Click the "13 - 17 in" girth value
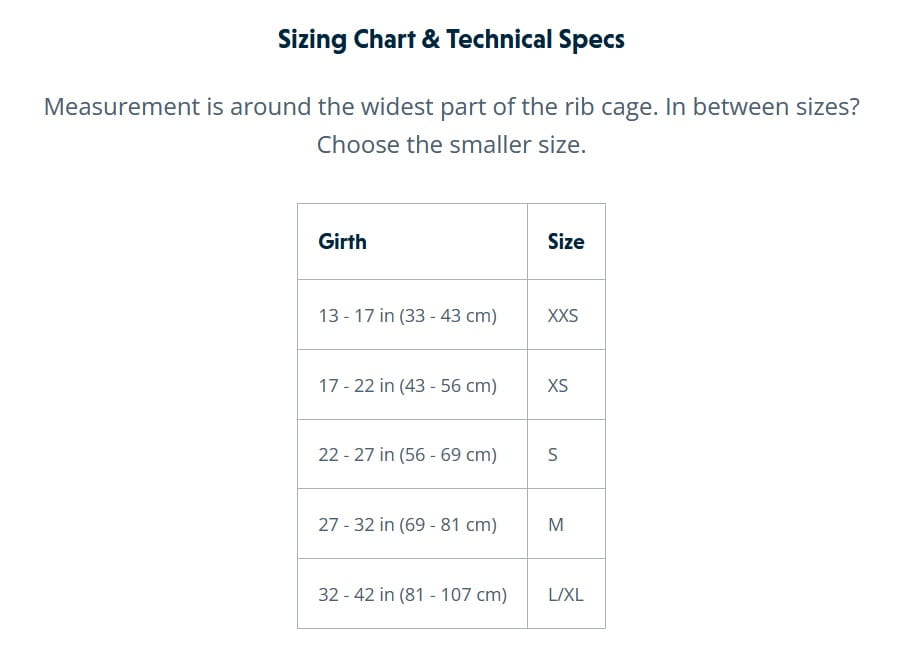917x658 pixels. point(356,316)
